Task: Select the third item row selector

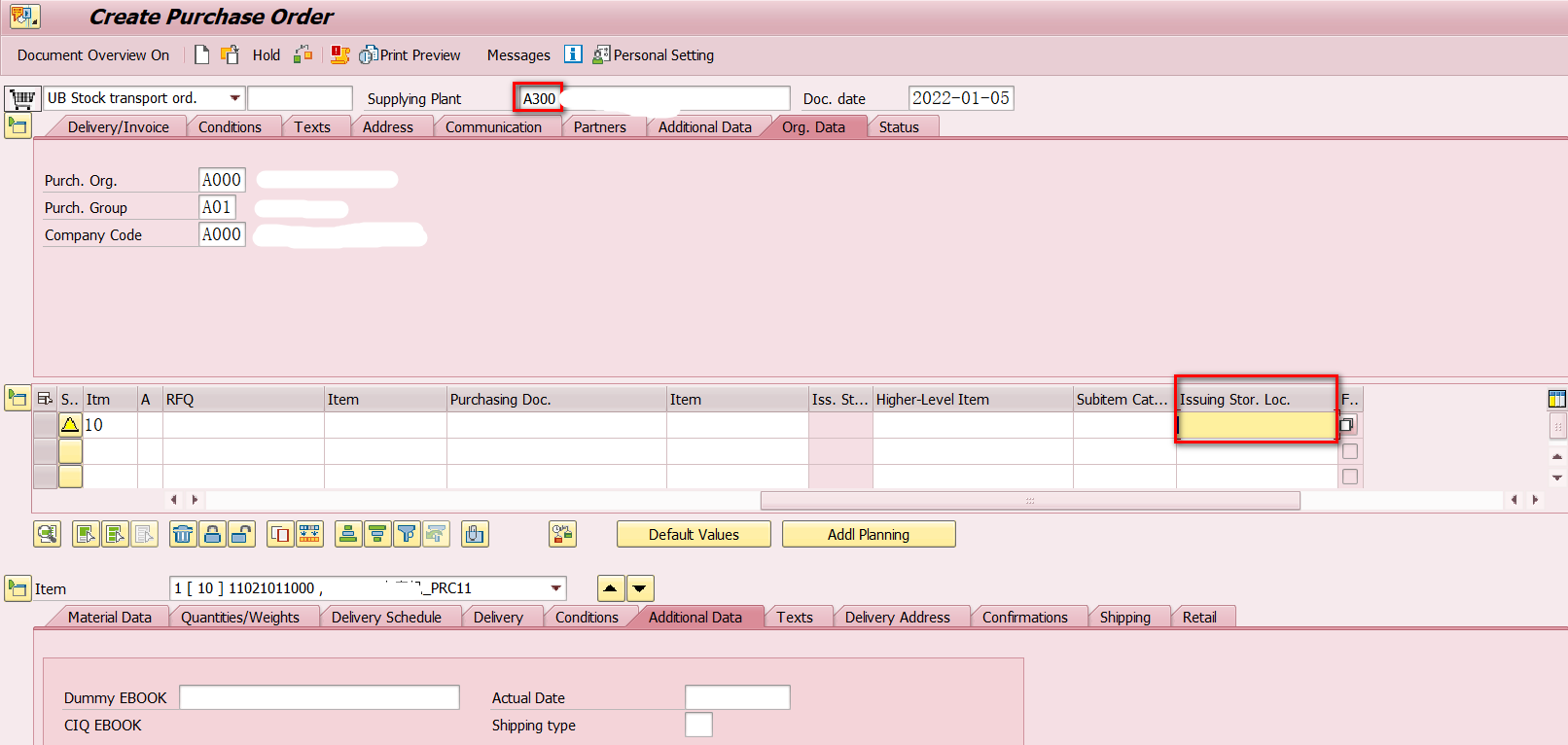Action: 45,477
